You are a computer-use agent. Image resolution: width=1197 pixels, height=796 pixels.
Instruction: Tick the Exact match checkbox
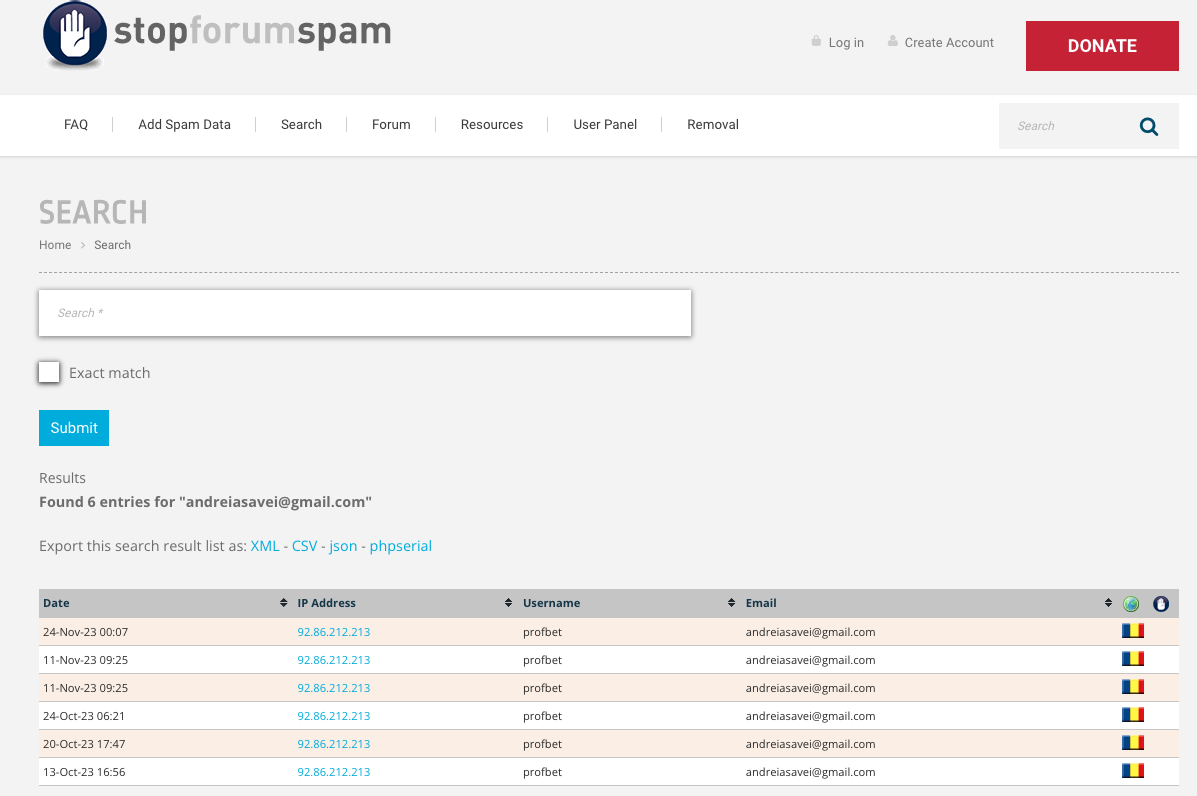[x=49, y=372]
